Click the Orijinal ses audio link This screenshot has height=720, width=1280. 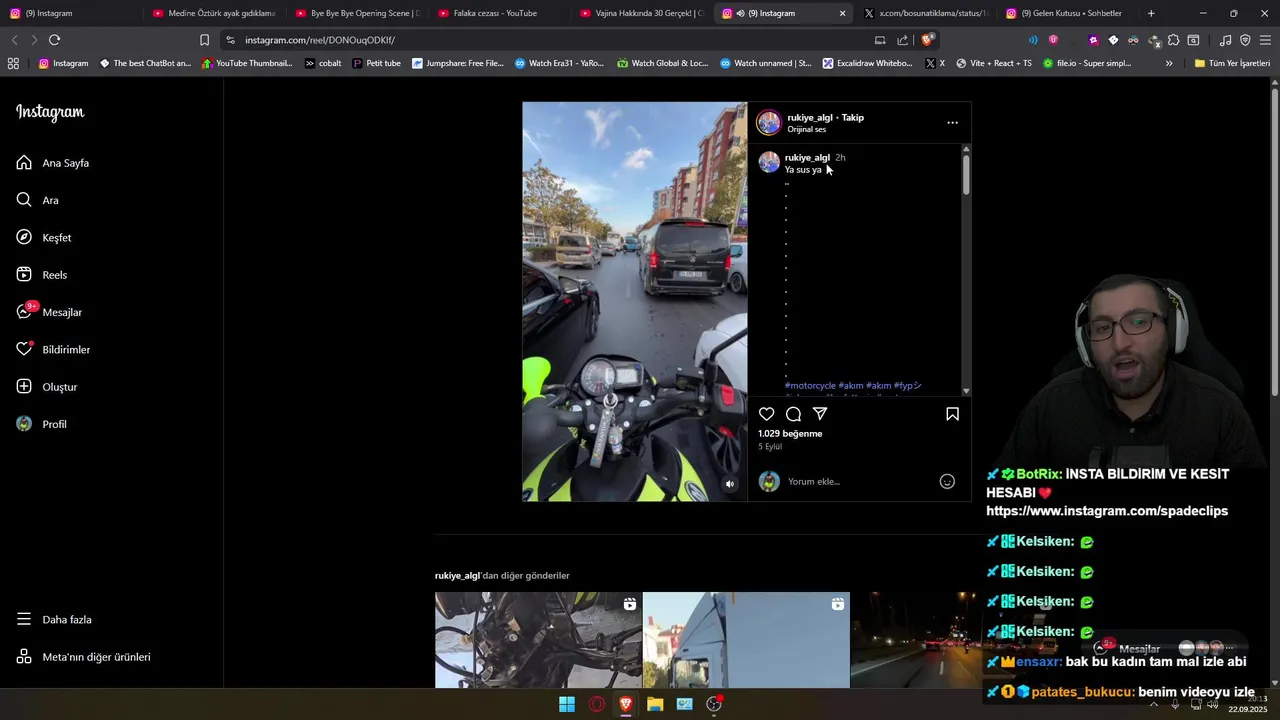pyautogui.click(x=806, y=129)
